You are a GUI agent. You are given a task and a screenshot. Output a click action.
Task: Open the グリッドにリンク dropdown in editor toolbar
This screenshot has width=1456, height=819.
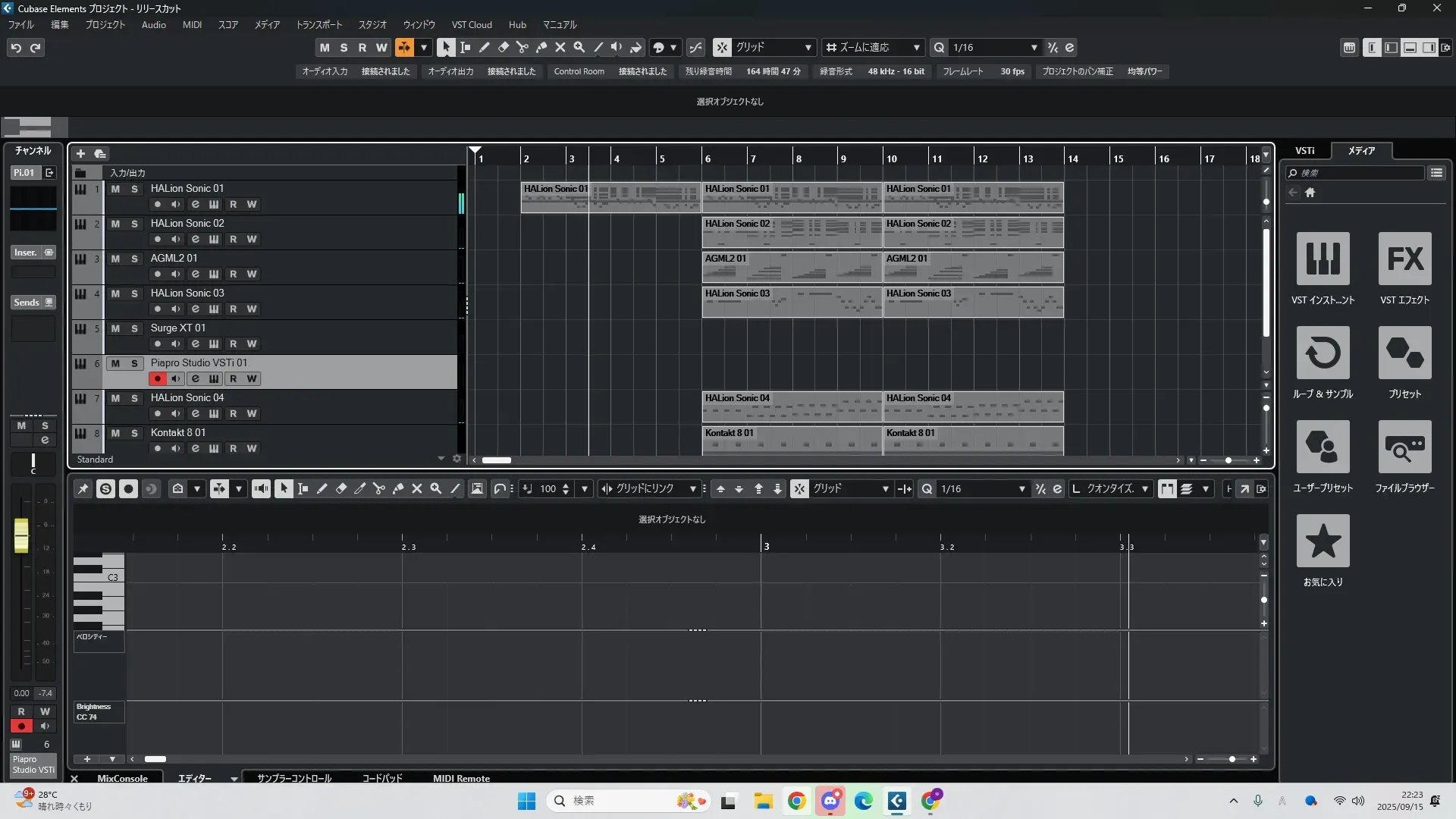click(x=692, y=489)
